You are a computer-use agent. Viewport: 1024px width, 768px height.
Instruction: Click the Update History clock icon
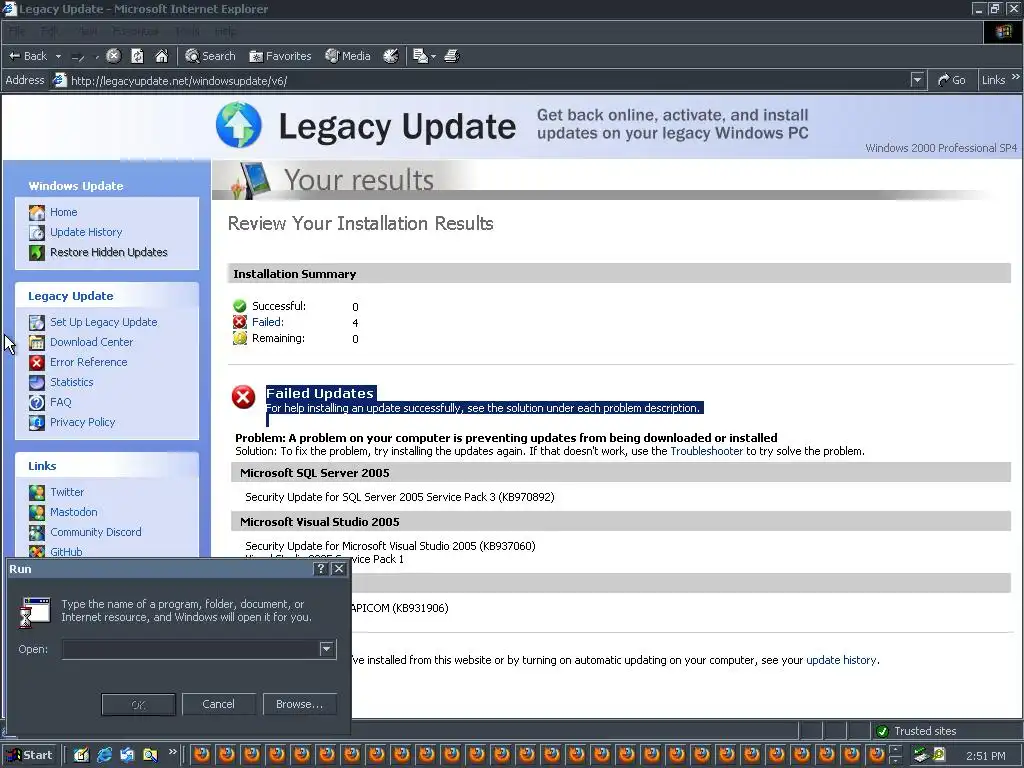tap(37, 232)
